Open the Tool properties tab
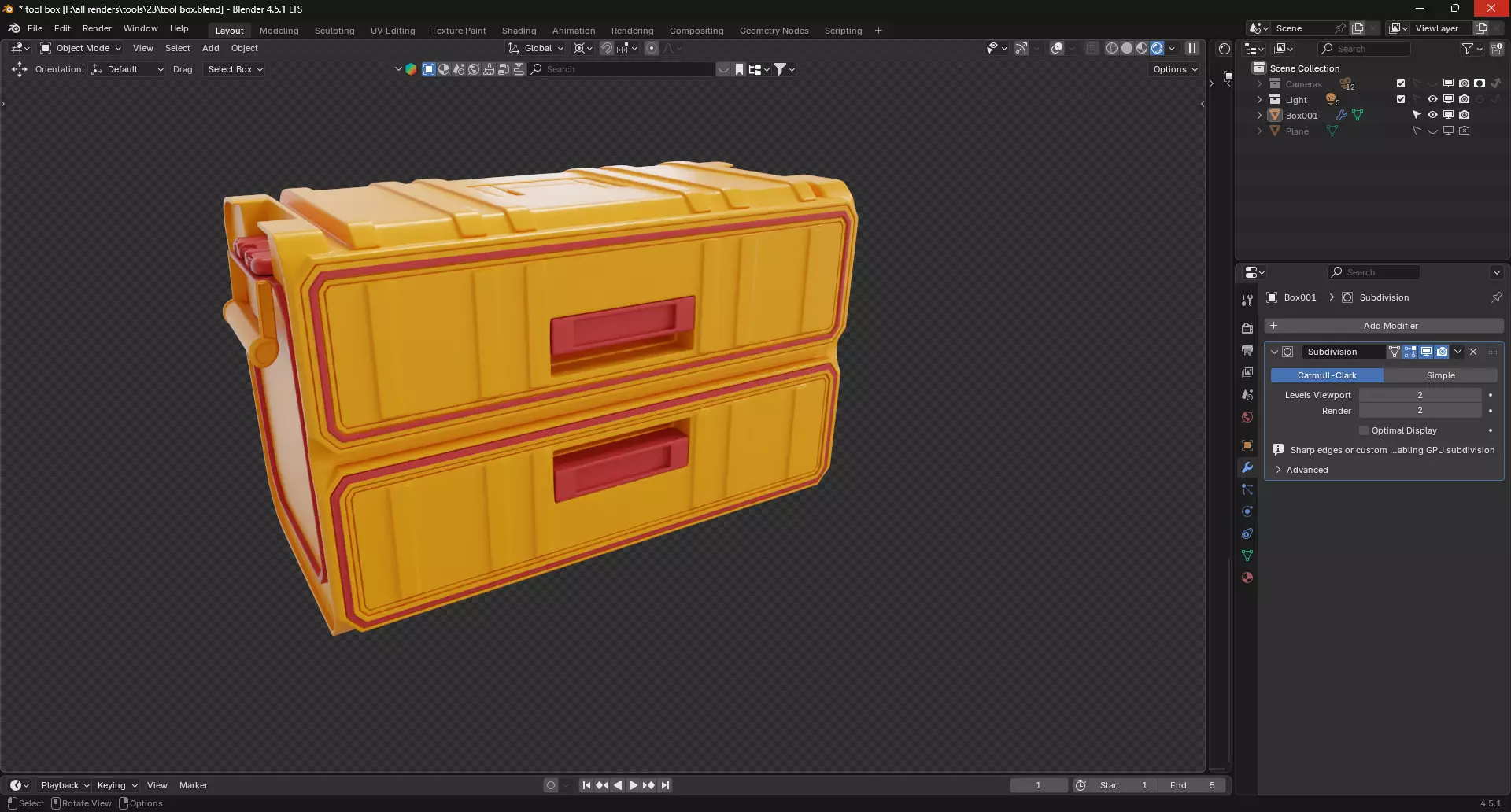1511x812 pixels. (x=1247, y=301)
